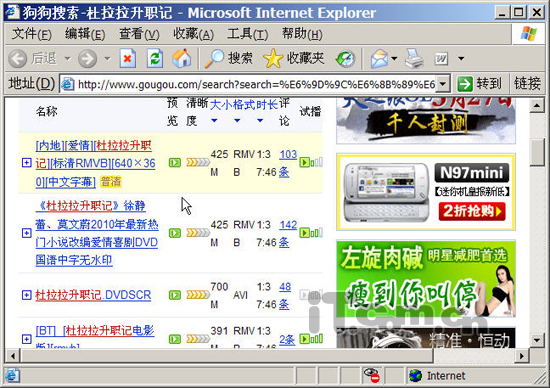Open the History toolbar icon

pos(346,59)
